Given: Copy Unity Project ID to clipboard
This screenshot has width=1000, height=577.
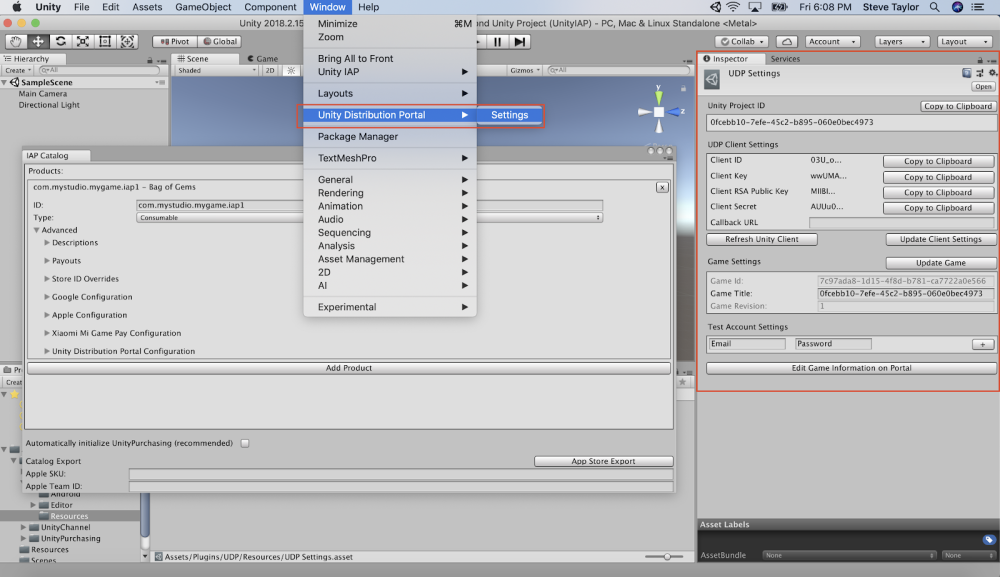Looking at the screenshot, I should point(957,106).
